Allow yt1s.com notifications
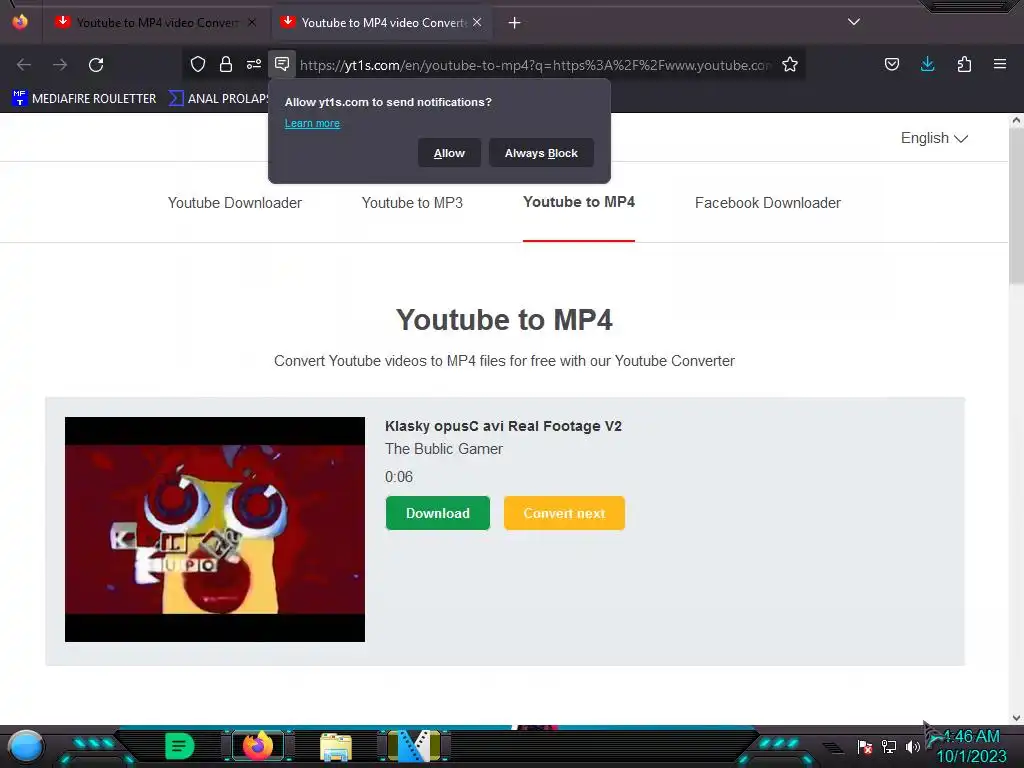1024x768 pixels. pyautogui.click(x=449, y=153)
